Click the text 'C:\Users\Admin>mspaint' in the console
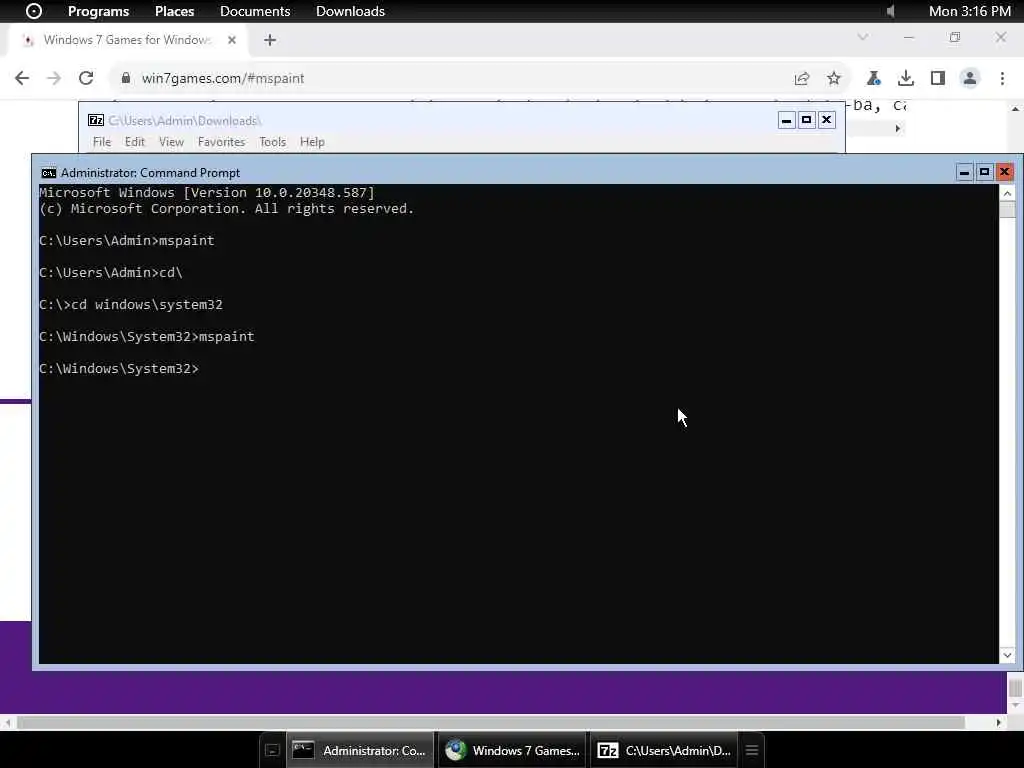The height and width of the screenshot is (768, 1024). coord(127,240)
